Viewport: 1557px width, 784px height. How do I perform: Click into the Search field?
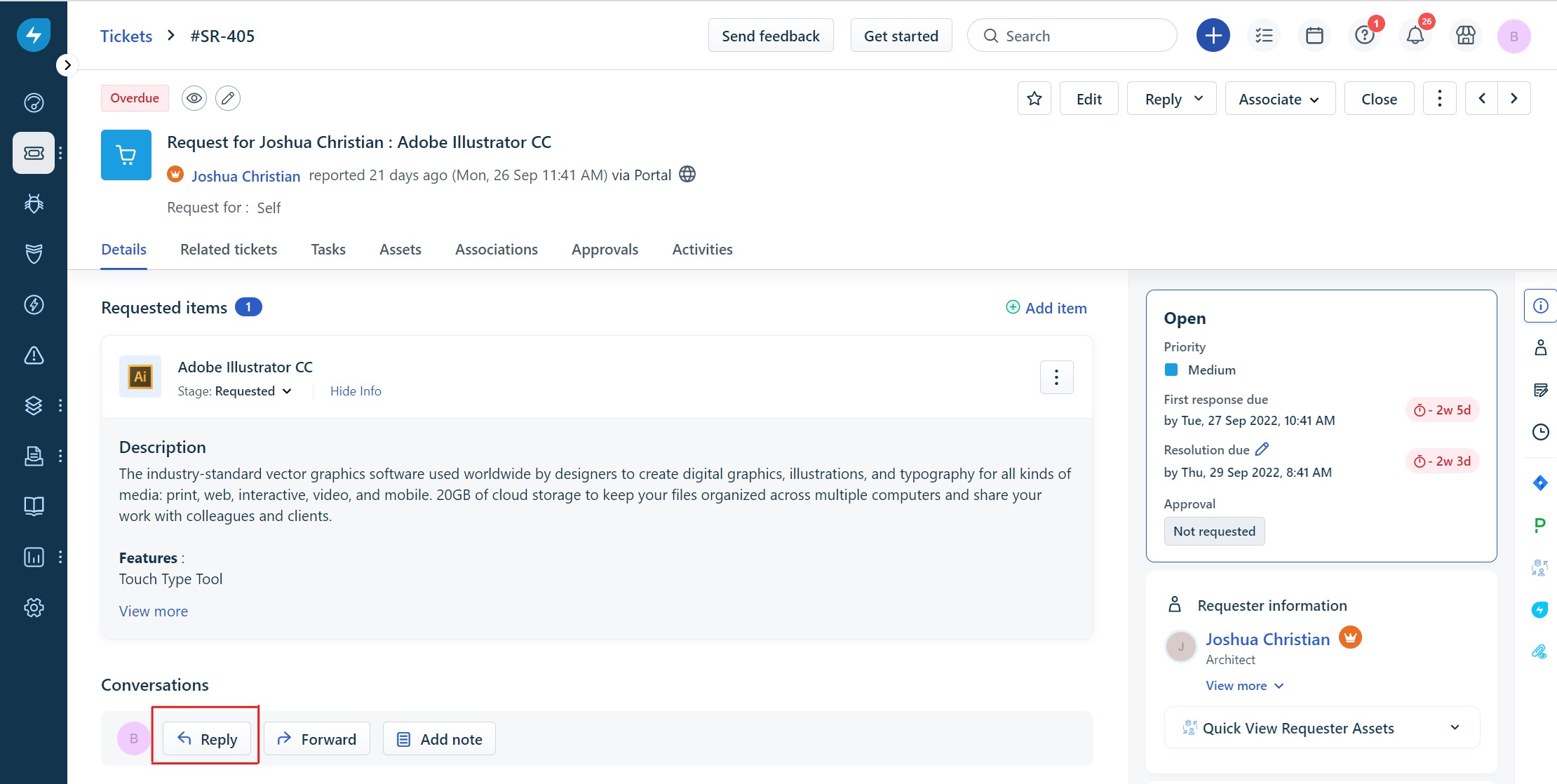(1080, 36)
